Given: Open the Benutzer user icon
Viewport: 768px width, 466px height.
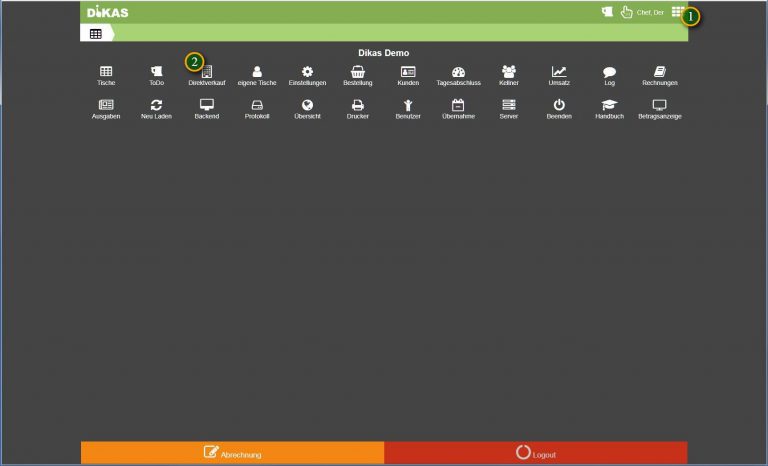Looking at the screenshot, I should (x=408, y=105).
